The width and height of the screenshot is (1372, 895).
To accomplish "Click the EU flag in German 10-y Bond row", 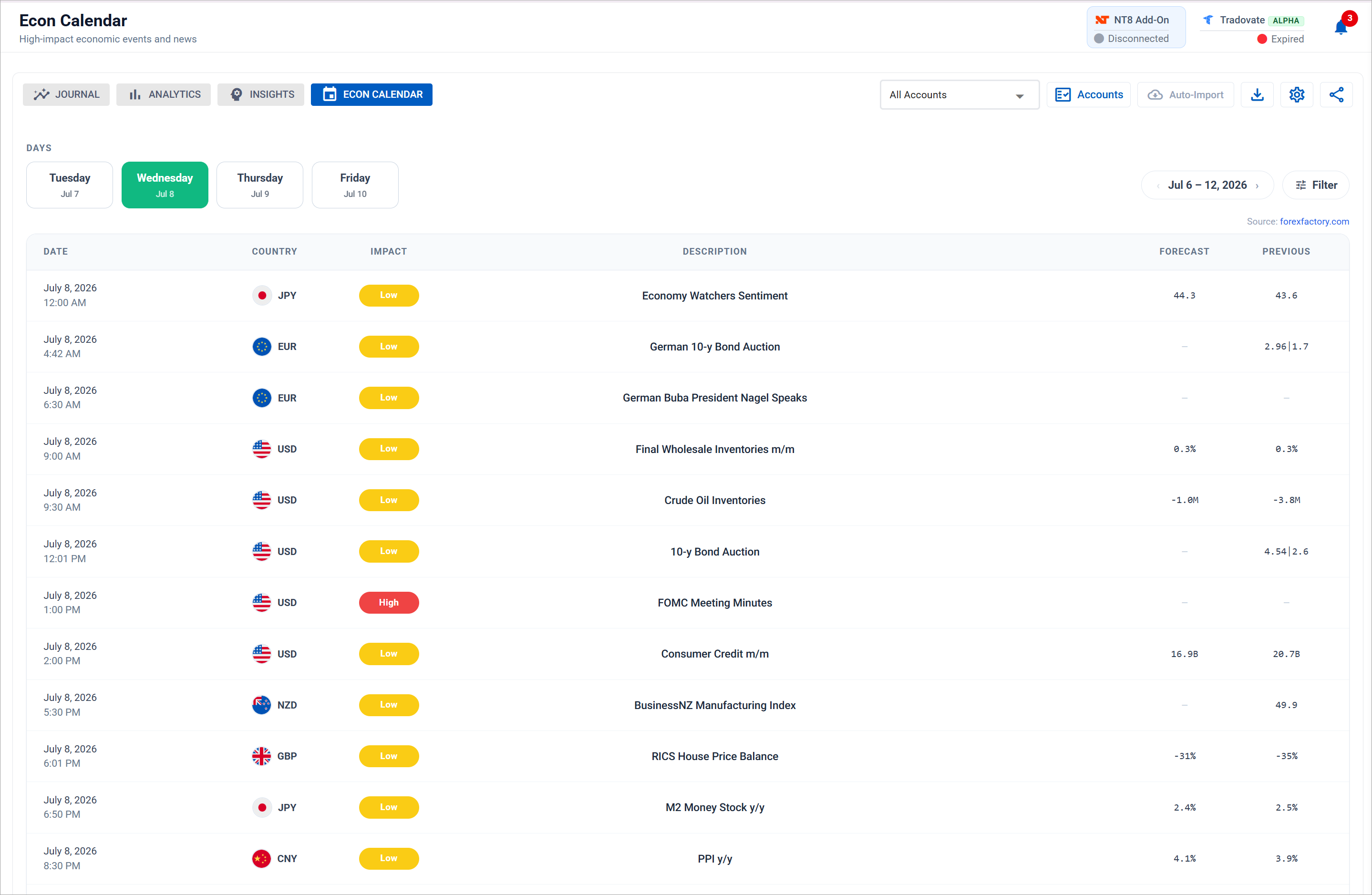I will [x=262, y=346].
